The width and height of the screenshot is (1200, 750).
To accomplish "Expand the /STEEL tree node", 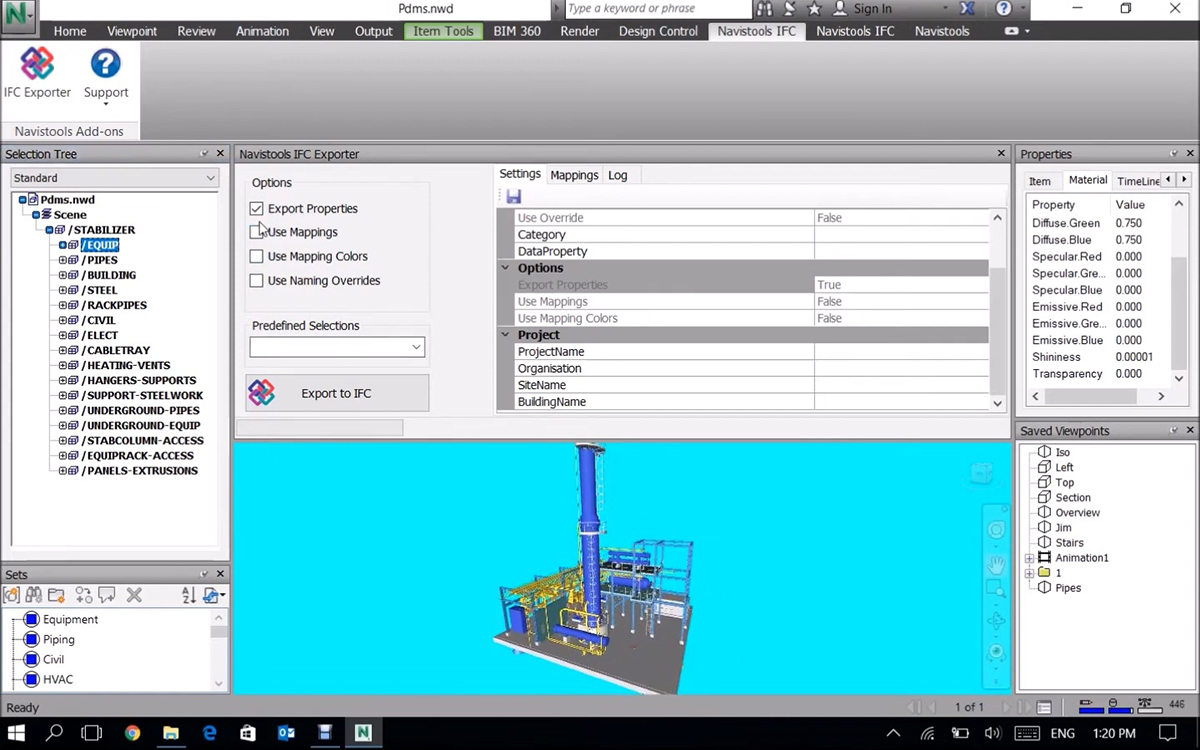I will pyautogui.click(x=62, y=290).
